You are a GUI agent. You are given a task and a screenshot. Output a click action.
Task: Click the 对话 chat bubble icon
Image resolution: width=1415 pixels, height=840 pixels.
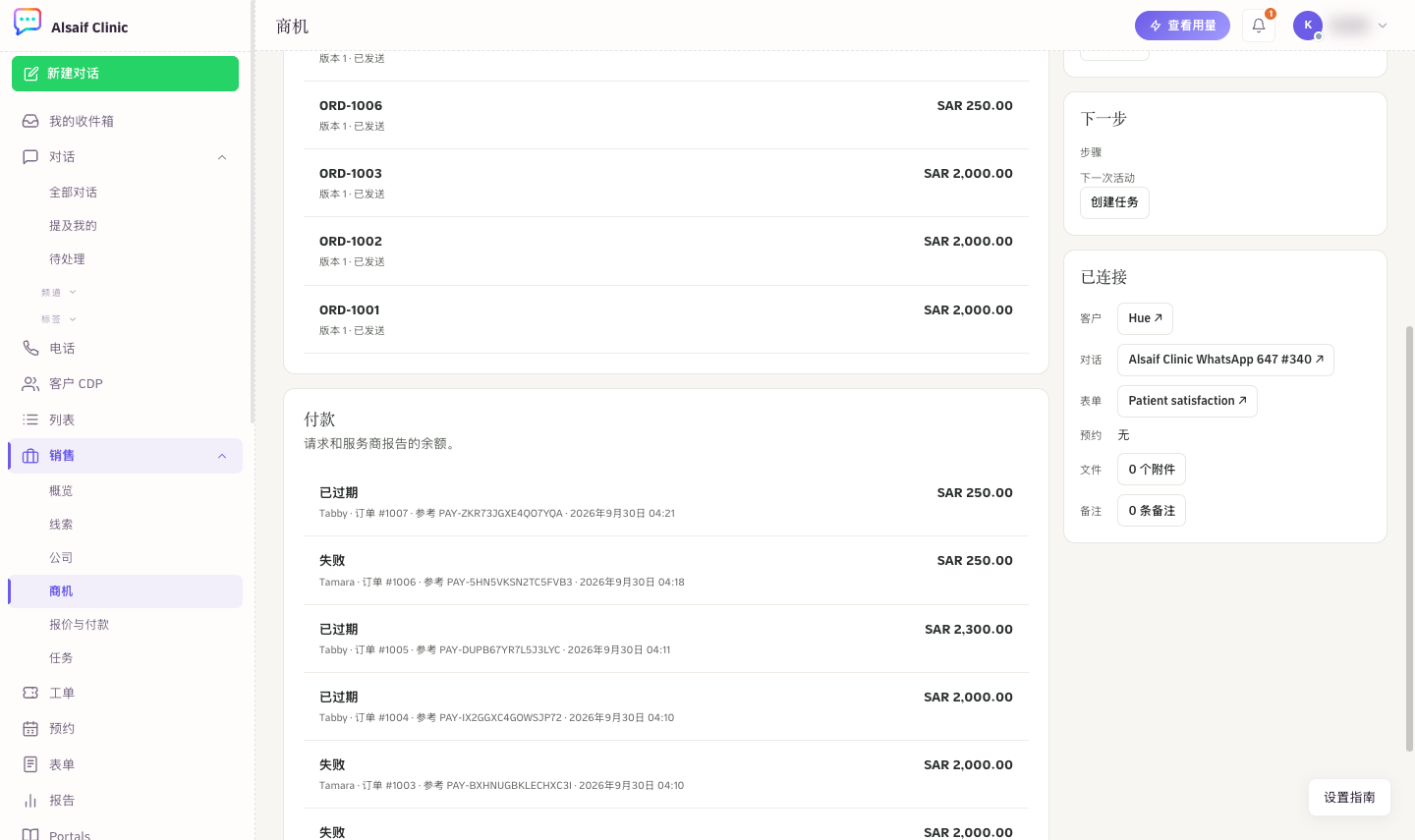pos(30,156)
